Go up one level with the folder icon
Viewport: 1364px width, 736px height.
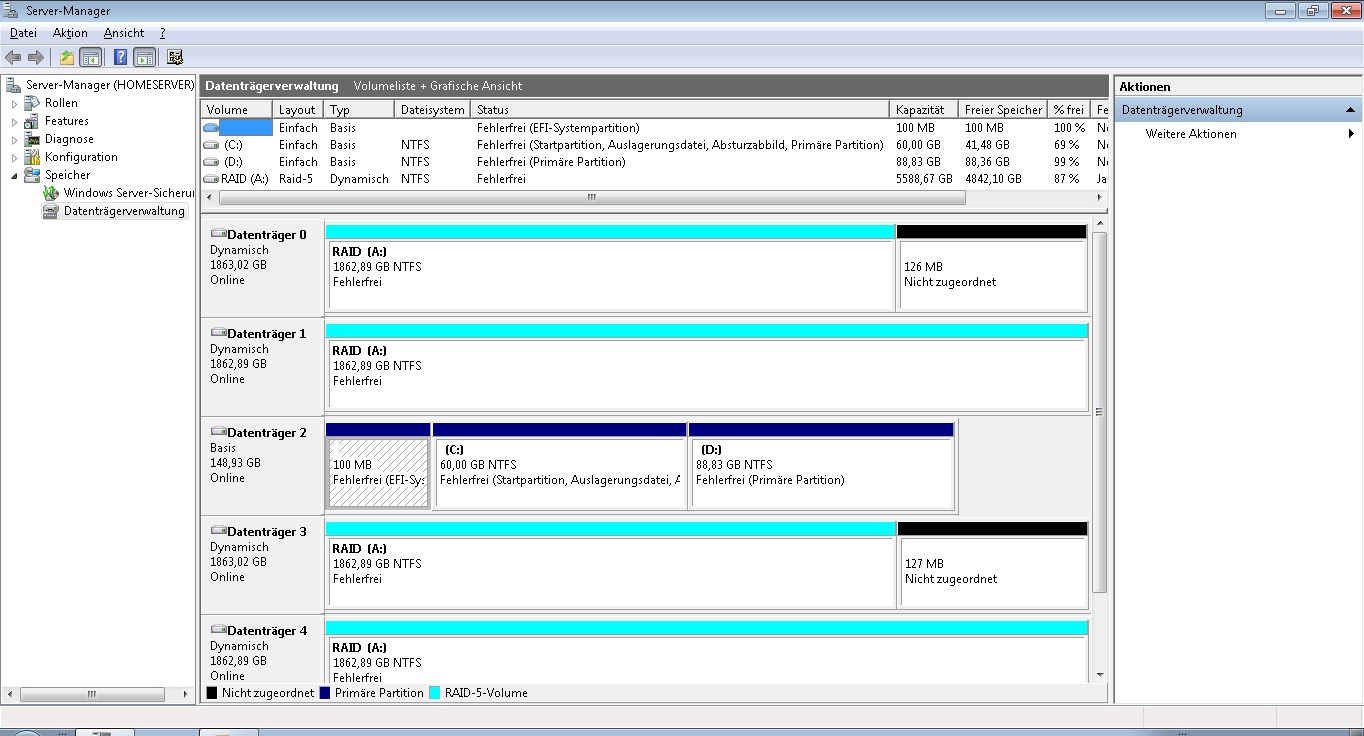point(67,57)
